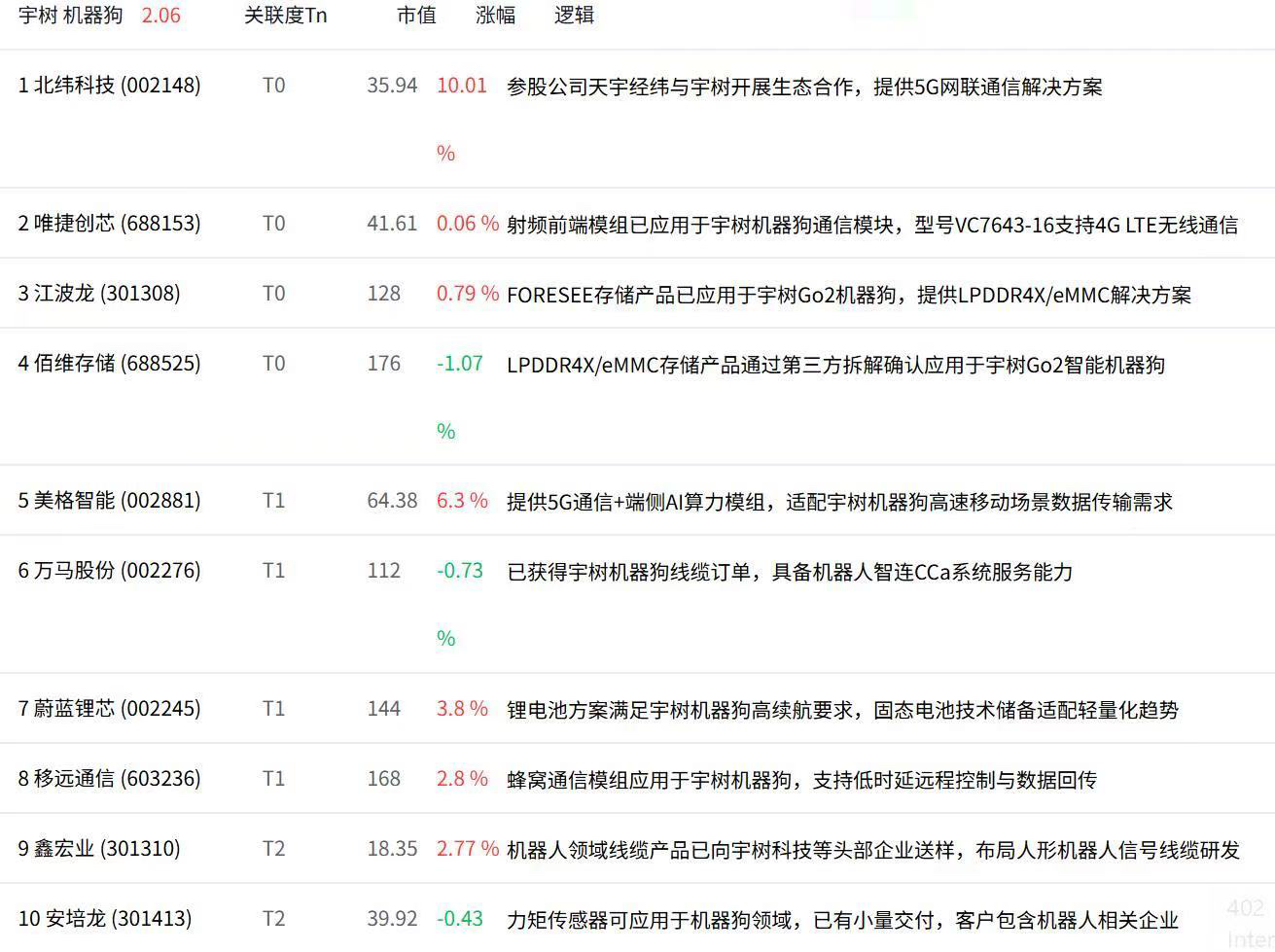1275x952 pixels.
Task: Click the -0.73 change value
Action: 460,571
